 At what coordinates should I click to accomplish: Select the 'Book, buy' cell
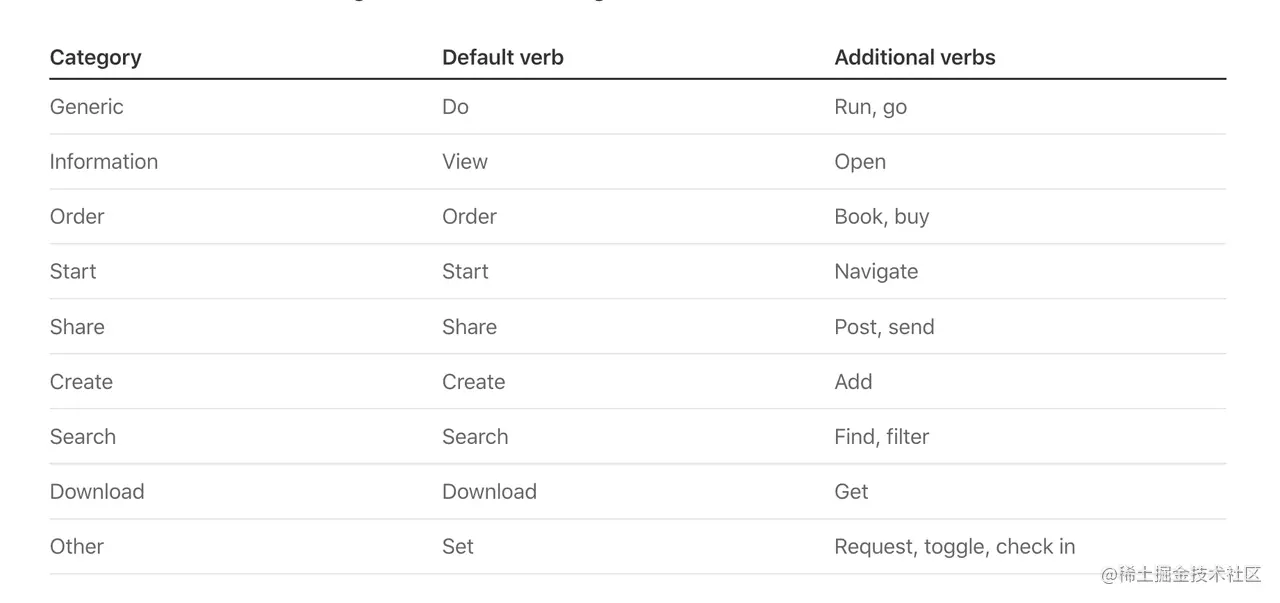pyautogui.click(x=881, y=217)
